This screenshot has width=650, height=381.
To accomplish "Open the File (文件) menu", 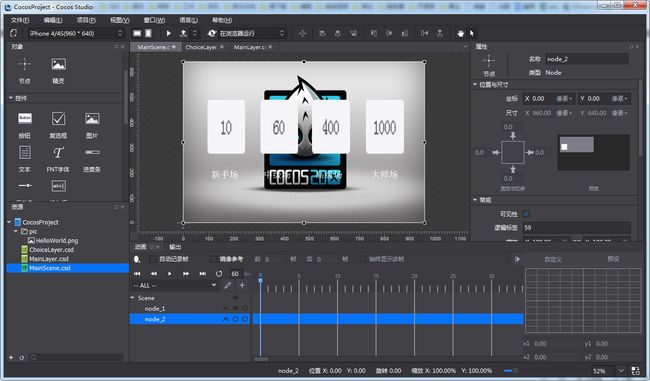I will [20, 20].
